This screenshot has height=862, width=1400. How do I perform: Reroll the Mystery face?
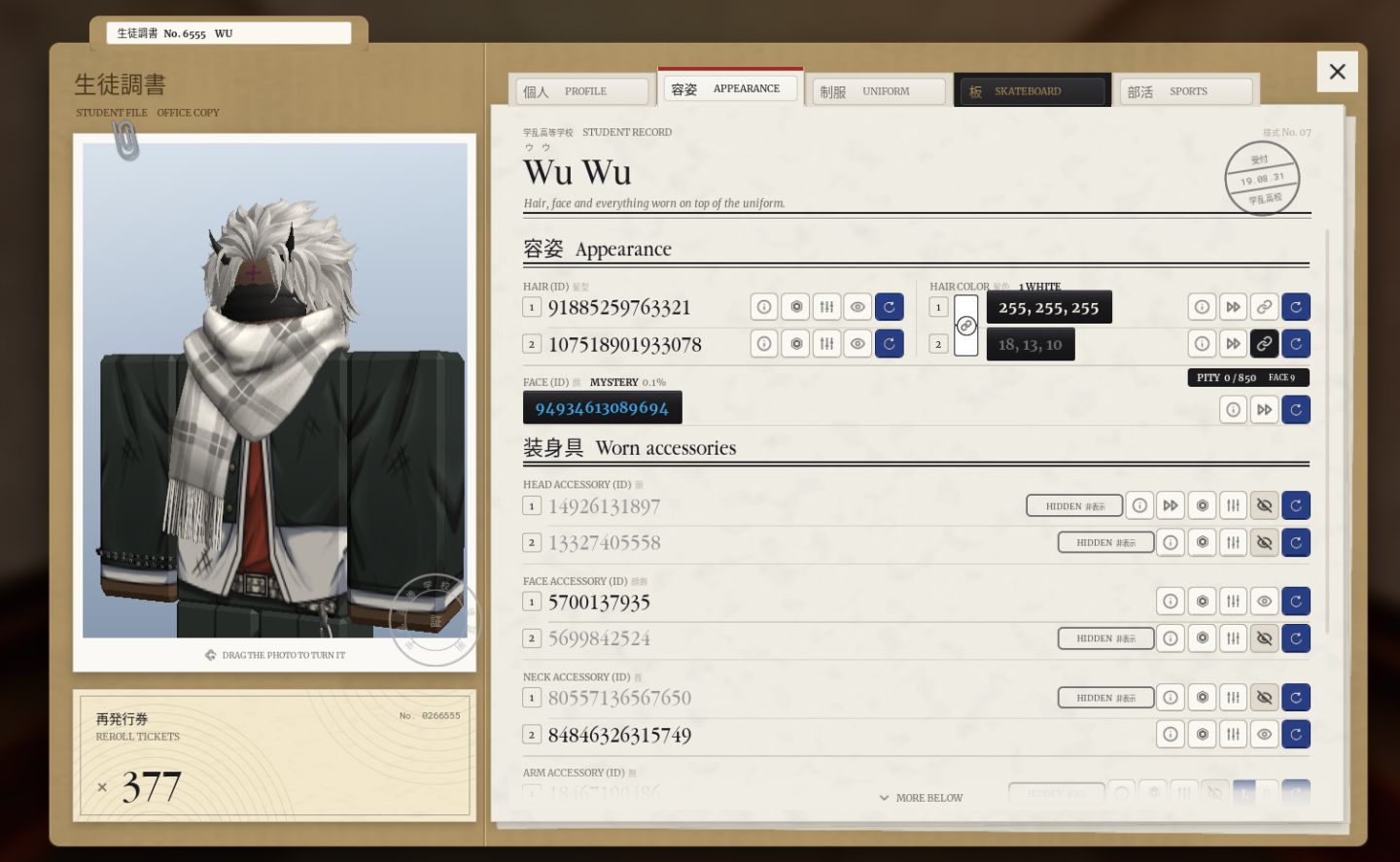point(1295,410)
